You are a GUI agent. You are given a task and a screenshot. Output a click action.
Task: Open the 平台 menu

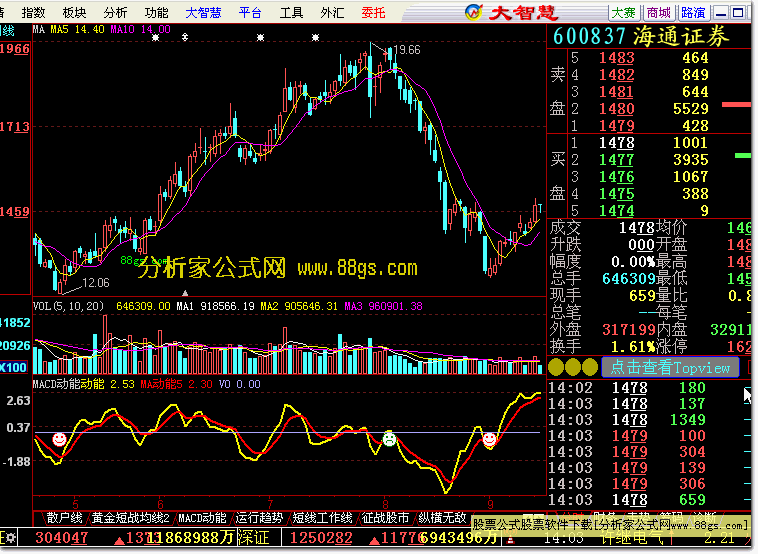click(250, 13)
